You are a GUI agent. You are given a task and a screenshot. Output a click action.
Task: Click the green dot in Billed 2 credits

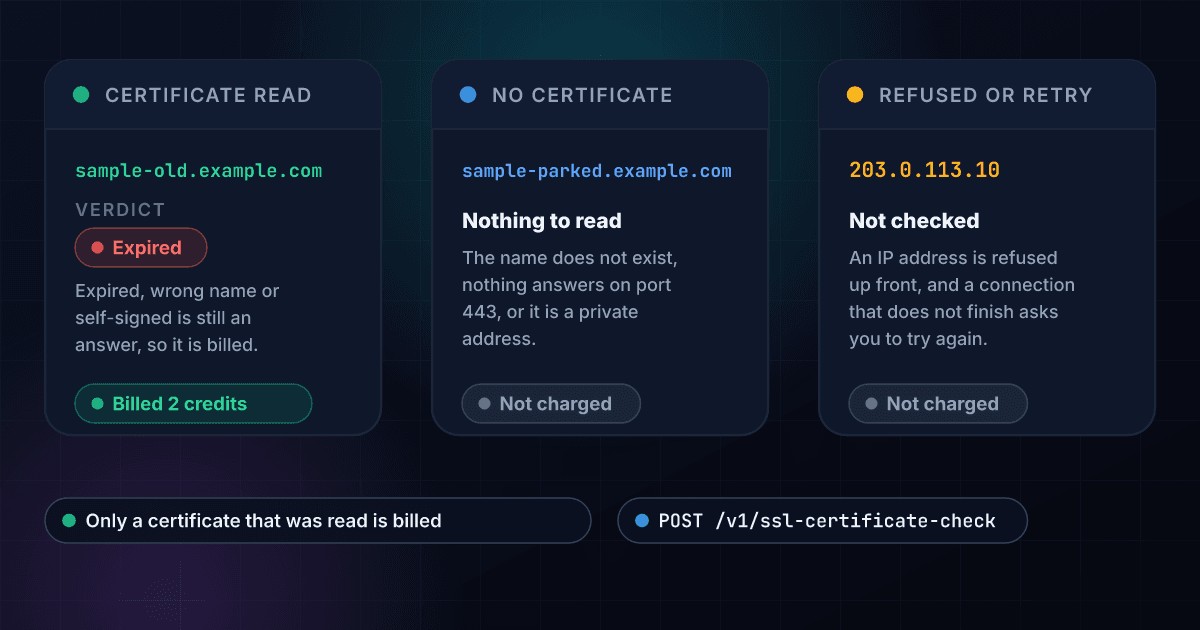tap(98, 404)
